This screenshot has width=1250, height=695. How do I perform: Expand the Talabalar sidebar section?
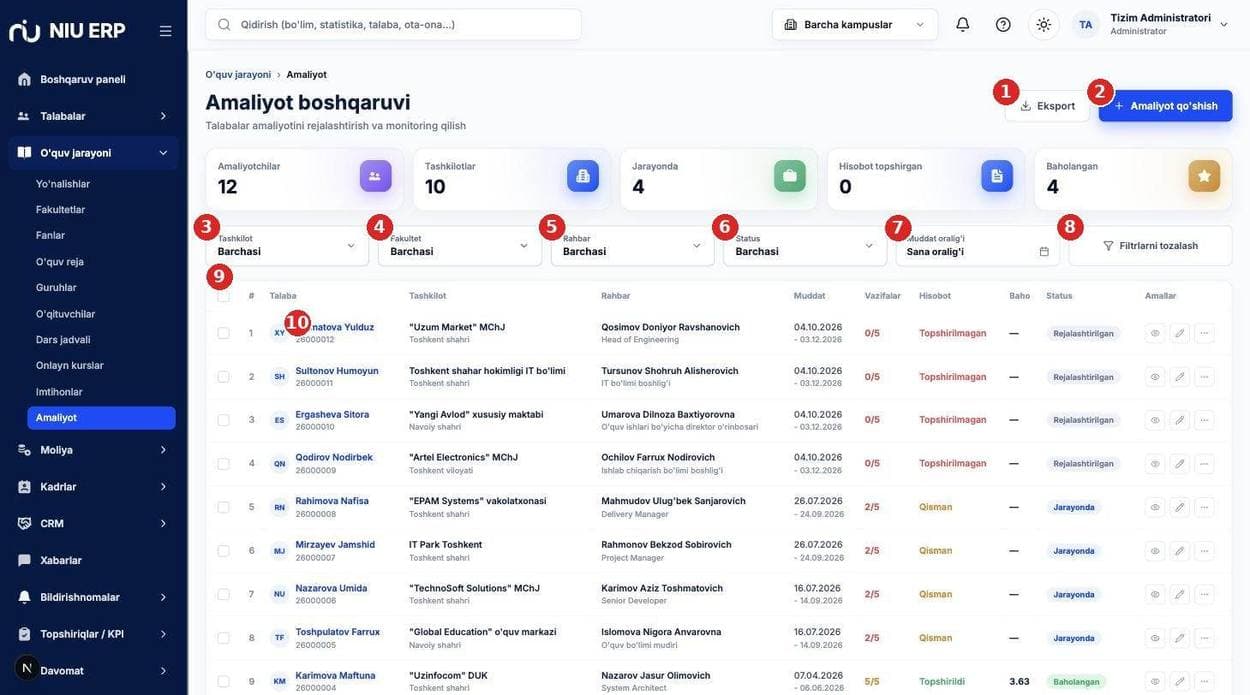[94, 116]
